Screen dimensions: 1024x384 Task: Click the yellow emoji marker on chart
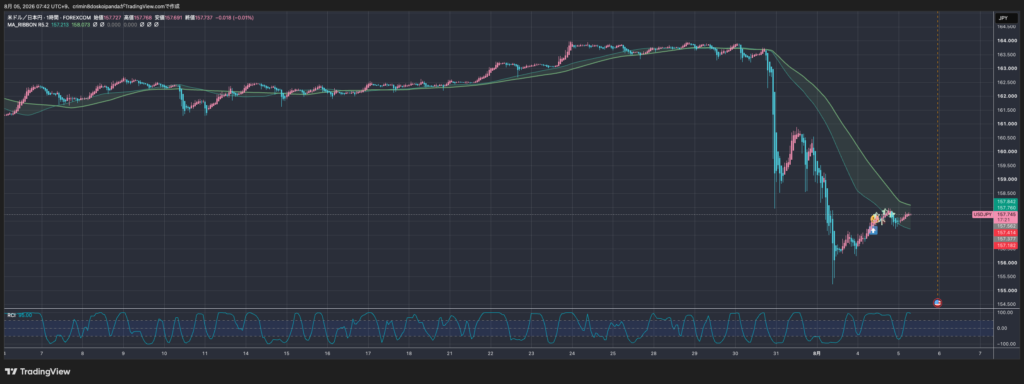tap(874, 217)
